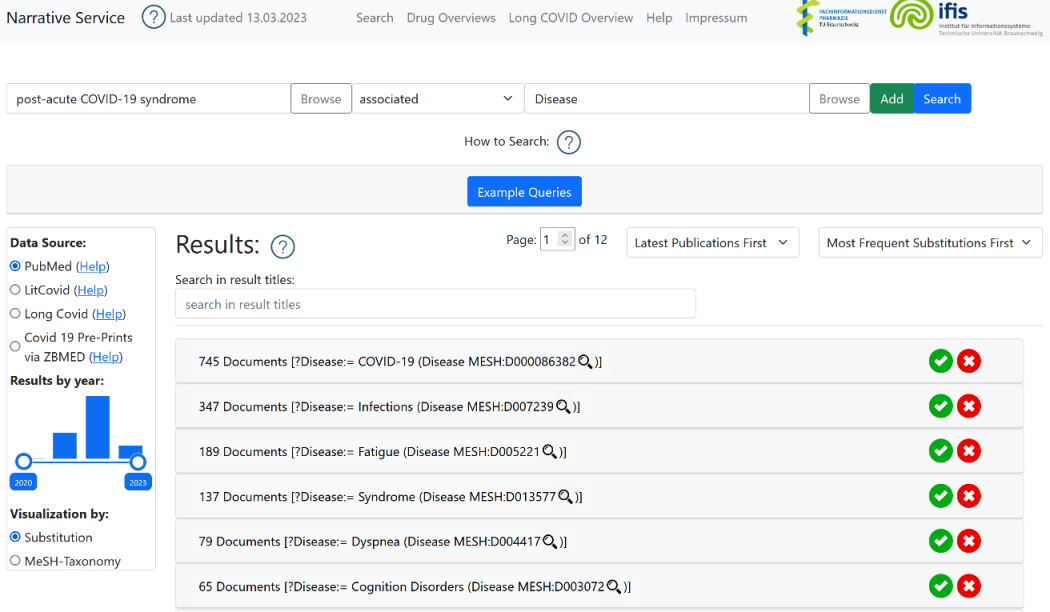The height and width of the screenshot is (612, 1050).
Task: Reject the Fatigue result with red X
Action: 968,451
